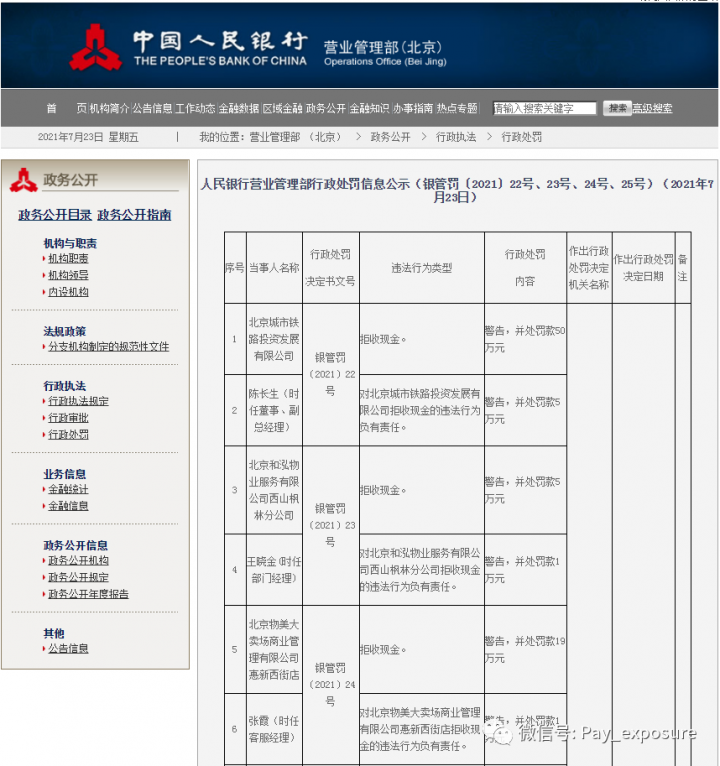Click table header 作出行政处罚决定日期
This screenshot has width=720, height=766.
tap(643, 268)
